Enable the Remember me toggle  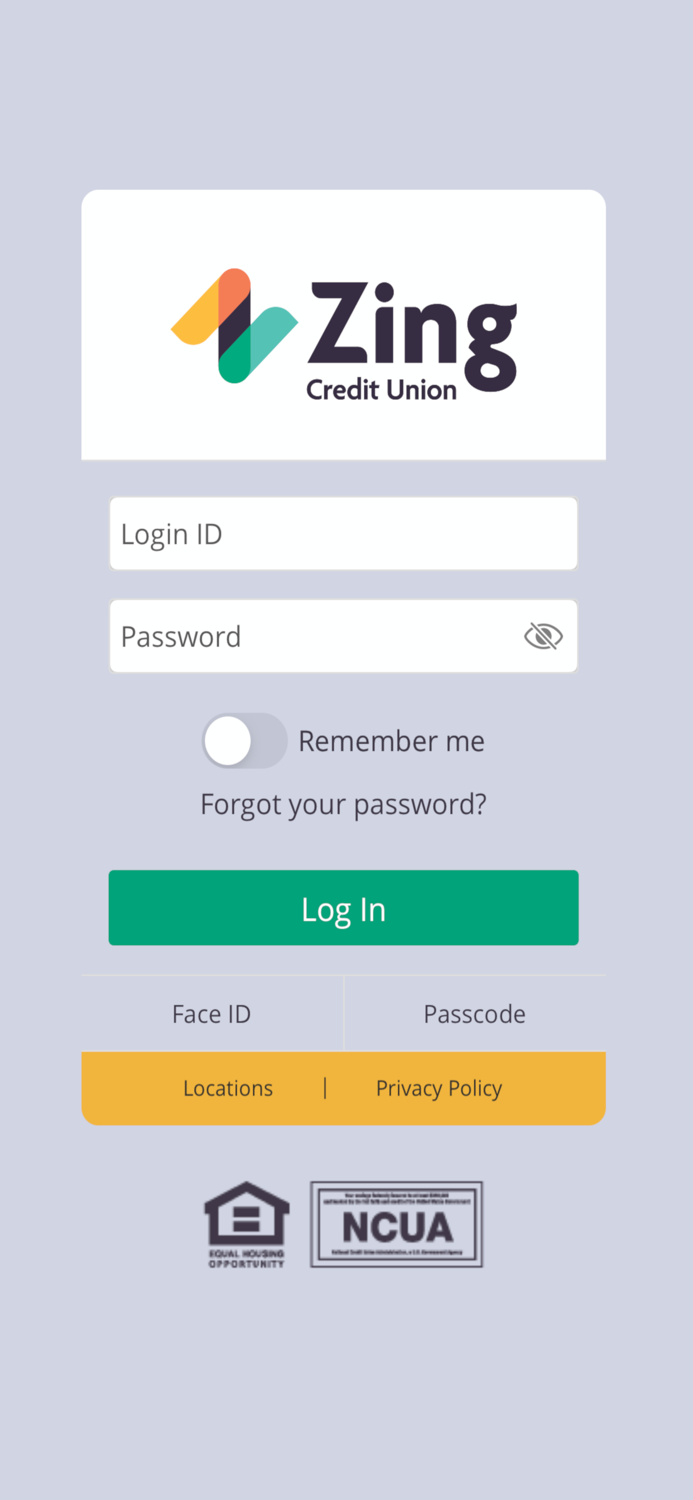click(245, 740)
